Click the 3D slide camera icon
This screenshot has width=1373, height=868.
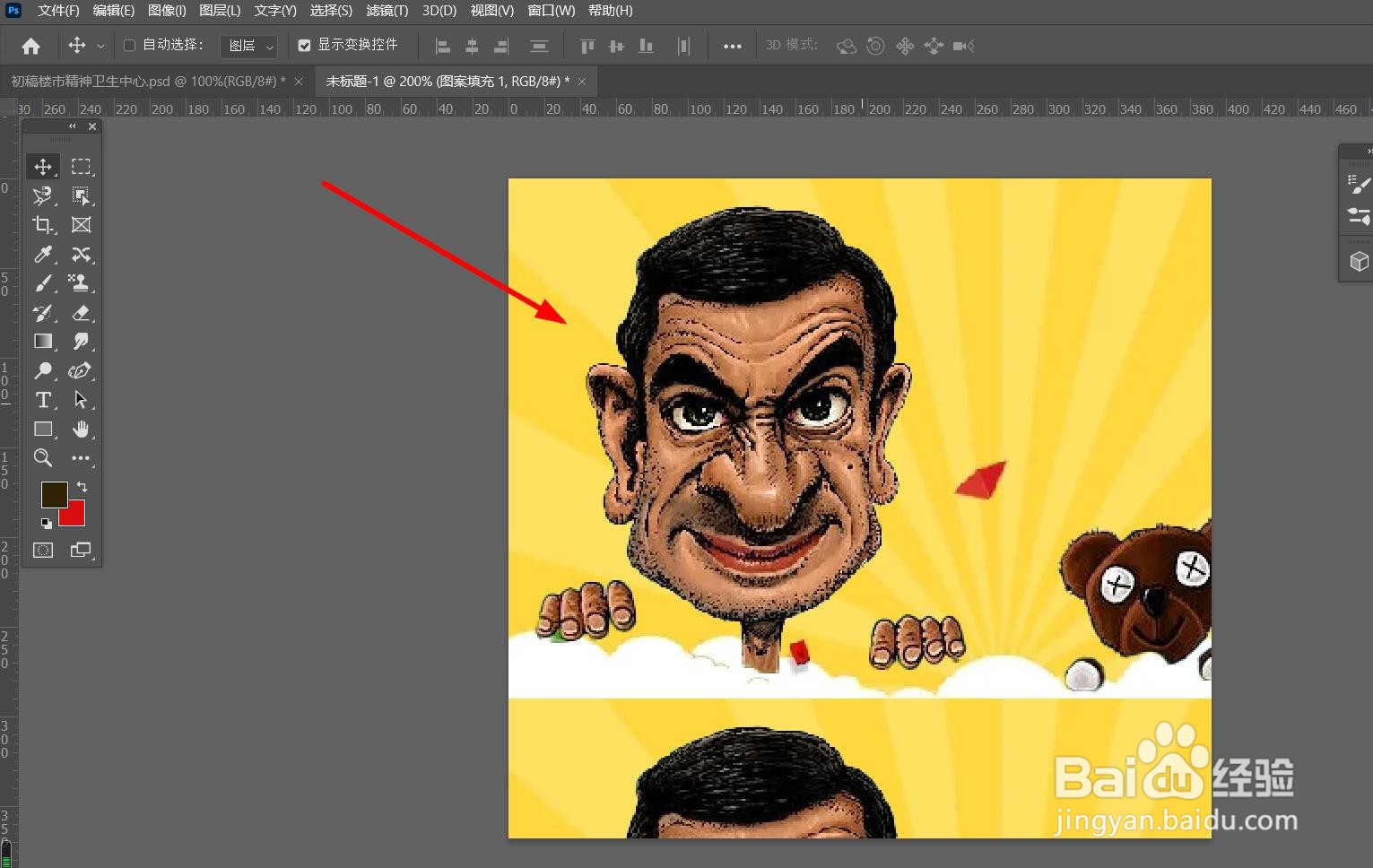[x=934, y=46]
